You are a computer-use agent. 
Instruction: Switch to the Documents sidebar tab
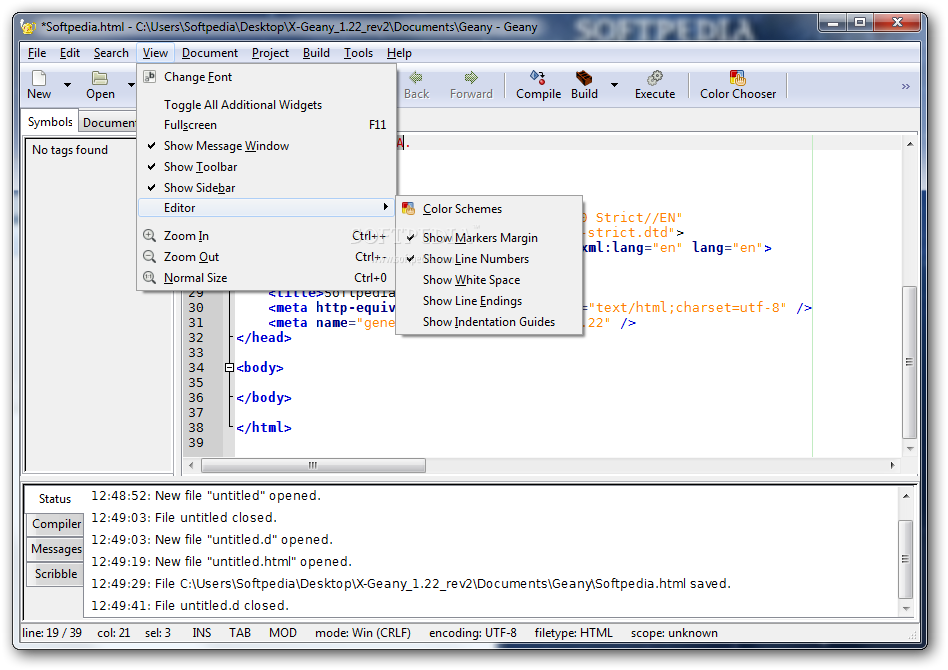109,123
